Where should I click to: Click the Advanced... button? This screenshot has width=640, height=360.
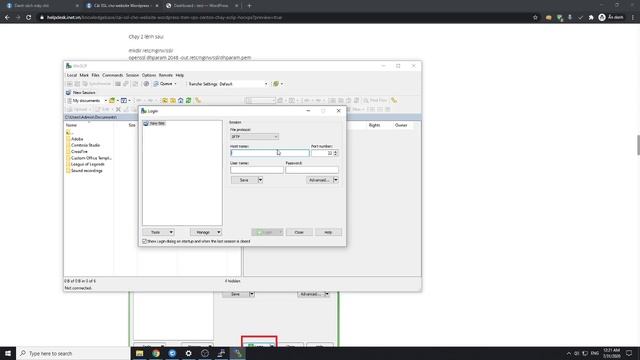coord(319,180)
